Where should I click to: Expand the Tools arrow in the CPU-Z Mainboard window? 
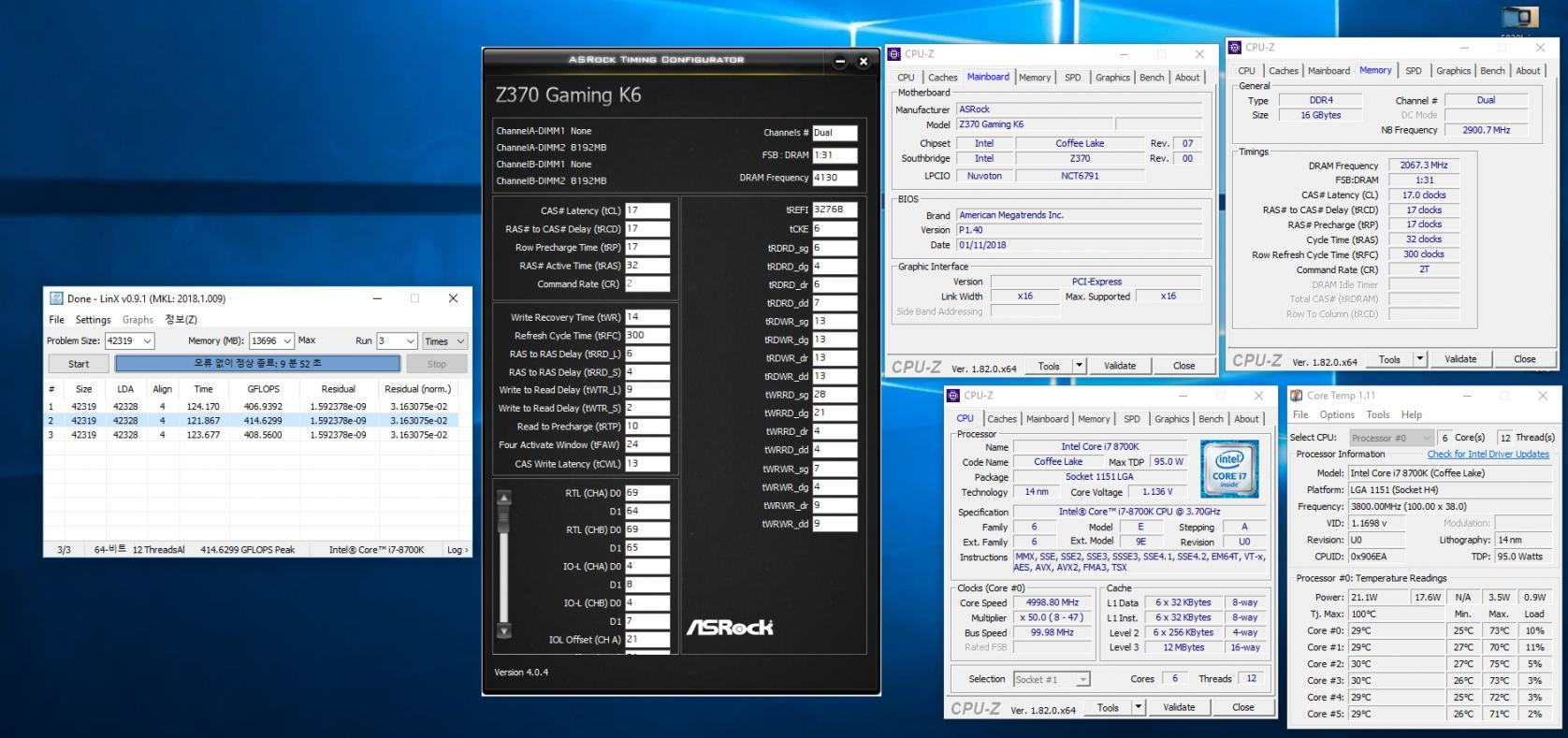(x=1079, y=366)
